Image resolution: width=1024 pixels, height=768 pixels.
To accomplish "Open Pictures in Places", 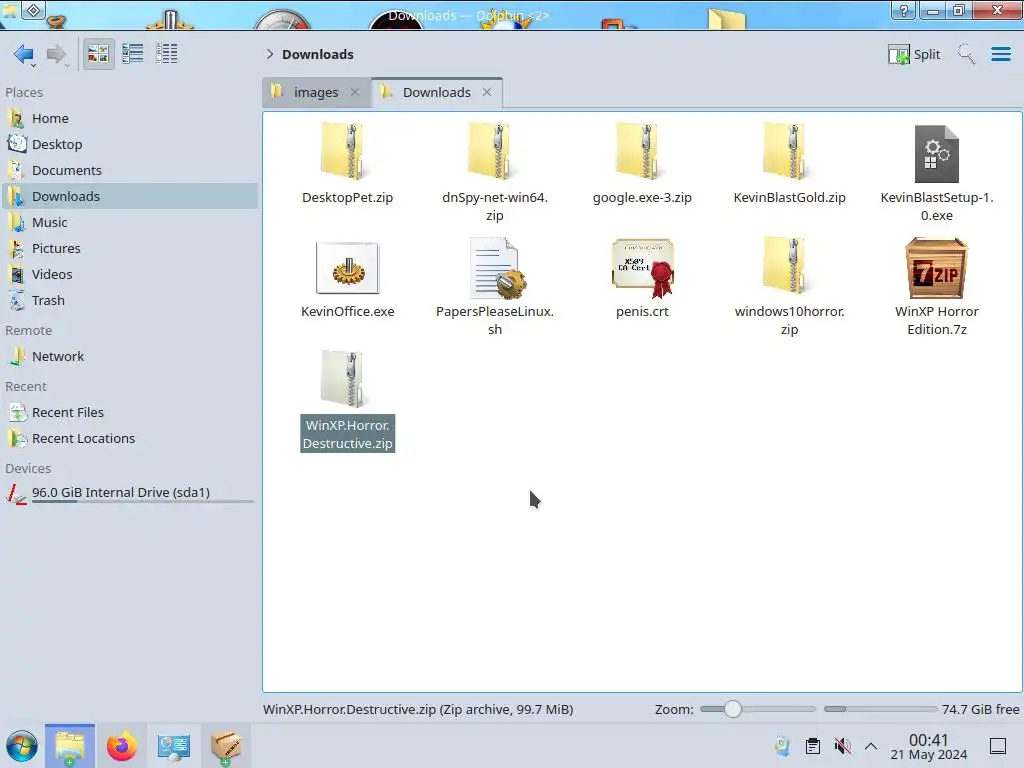I will click(x=129, y=249).
